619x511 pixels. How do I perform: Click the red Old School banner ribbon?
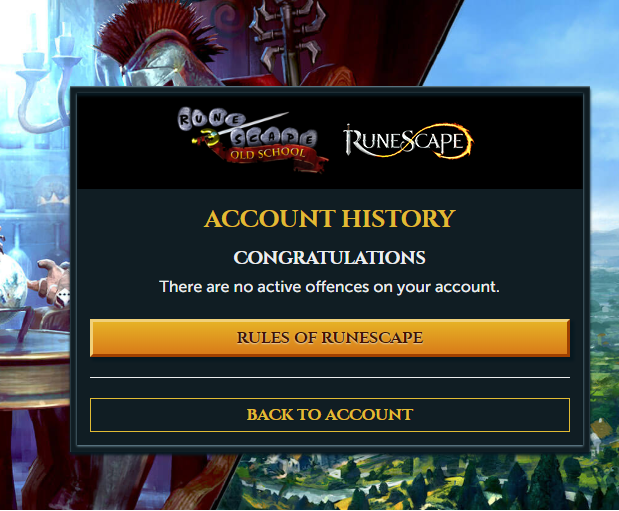point(273,157)
